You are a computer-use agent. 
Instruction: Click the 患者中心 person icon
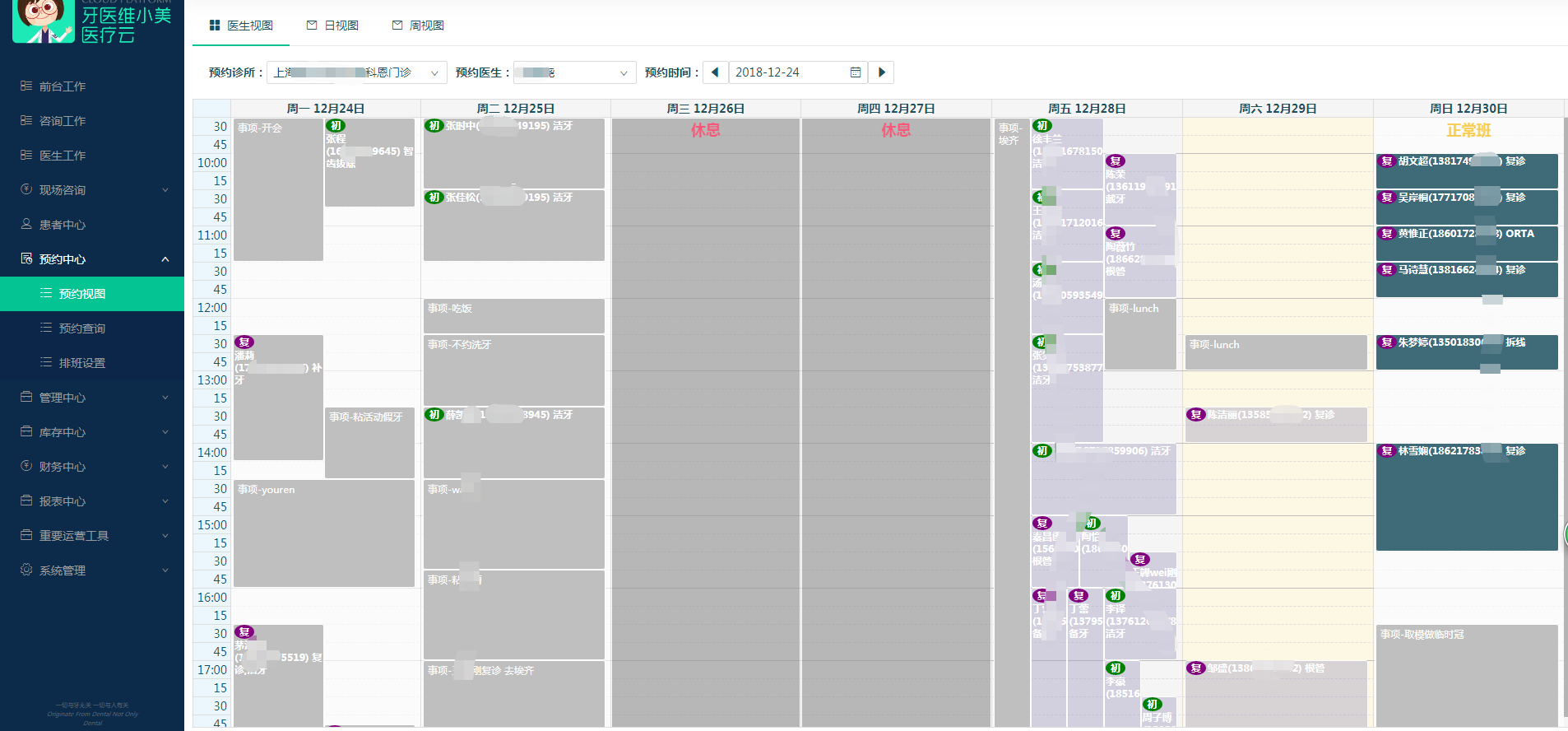26,224
